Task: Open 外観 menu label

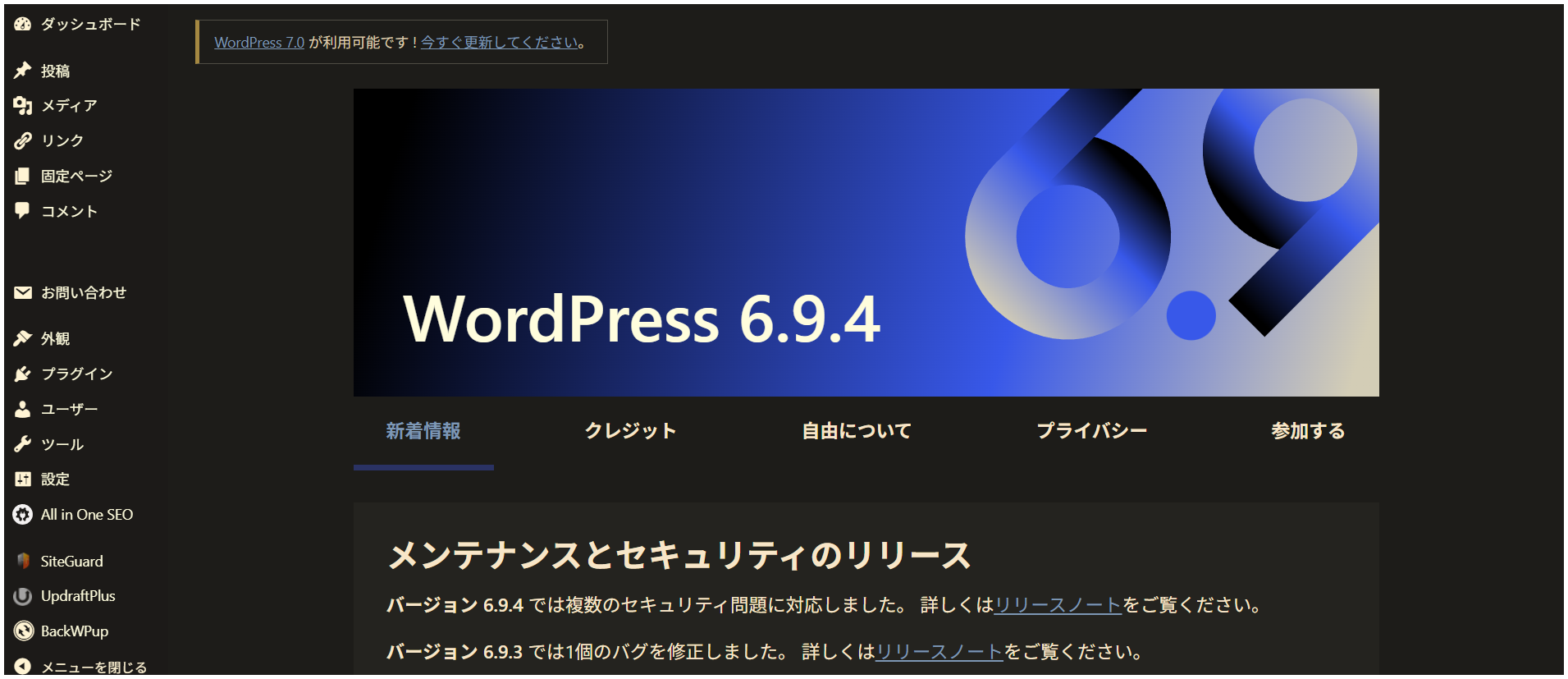Action: (56, 338)
